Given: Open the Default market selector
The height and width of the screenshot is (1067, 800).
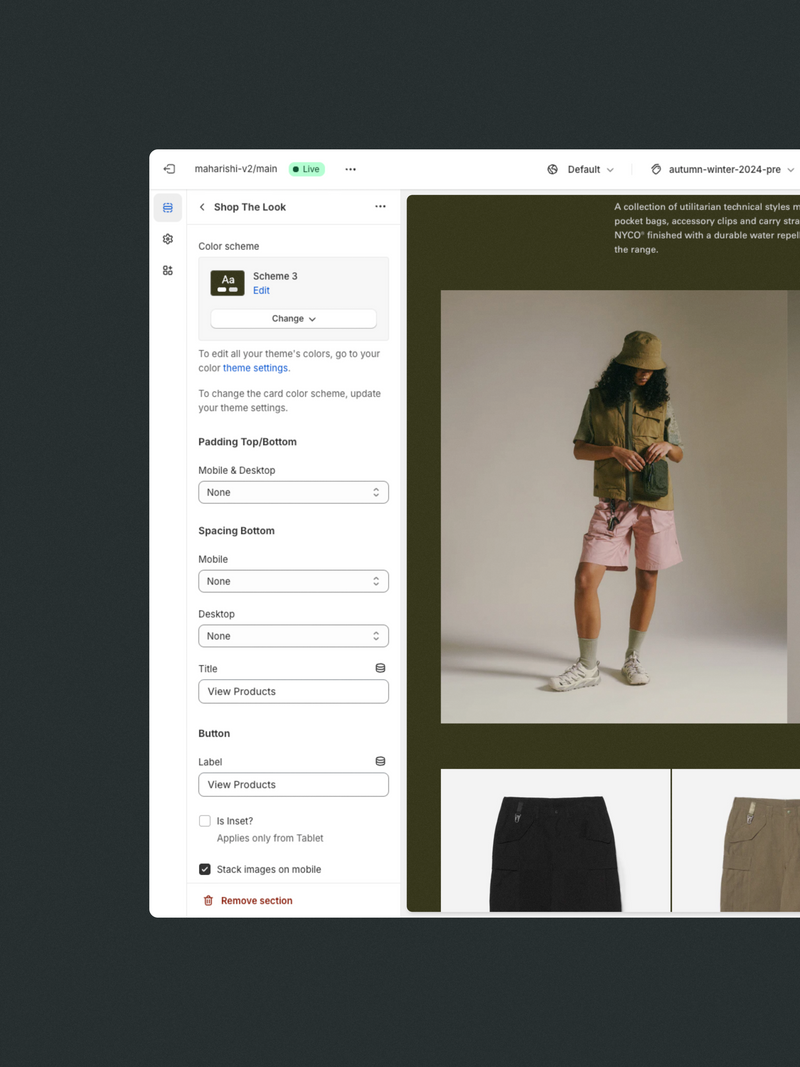Looking at the screenshot, I should pyautogui.click(x=581, y=170).
